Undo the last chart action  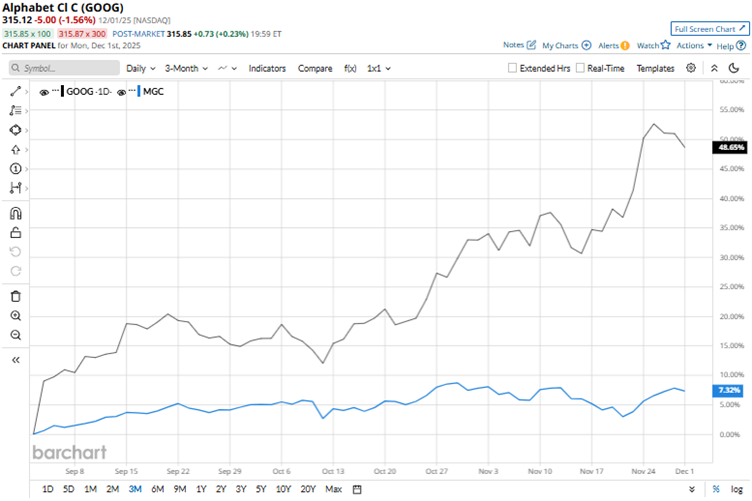15,252
